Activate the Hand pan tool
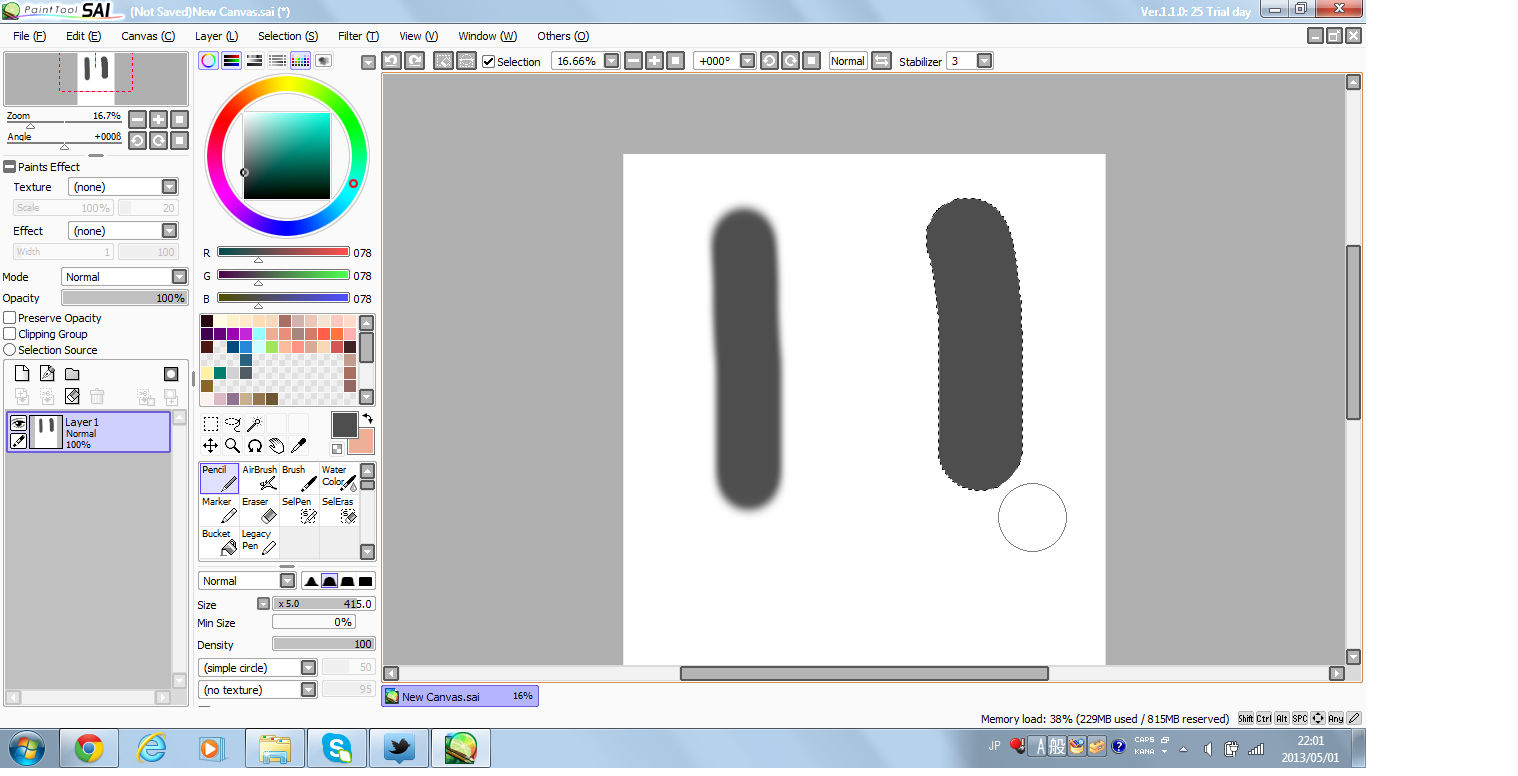The width and height of the screenshot is (1518, 776). tap(276, 445)
